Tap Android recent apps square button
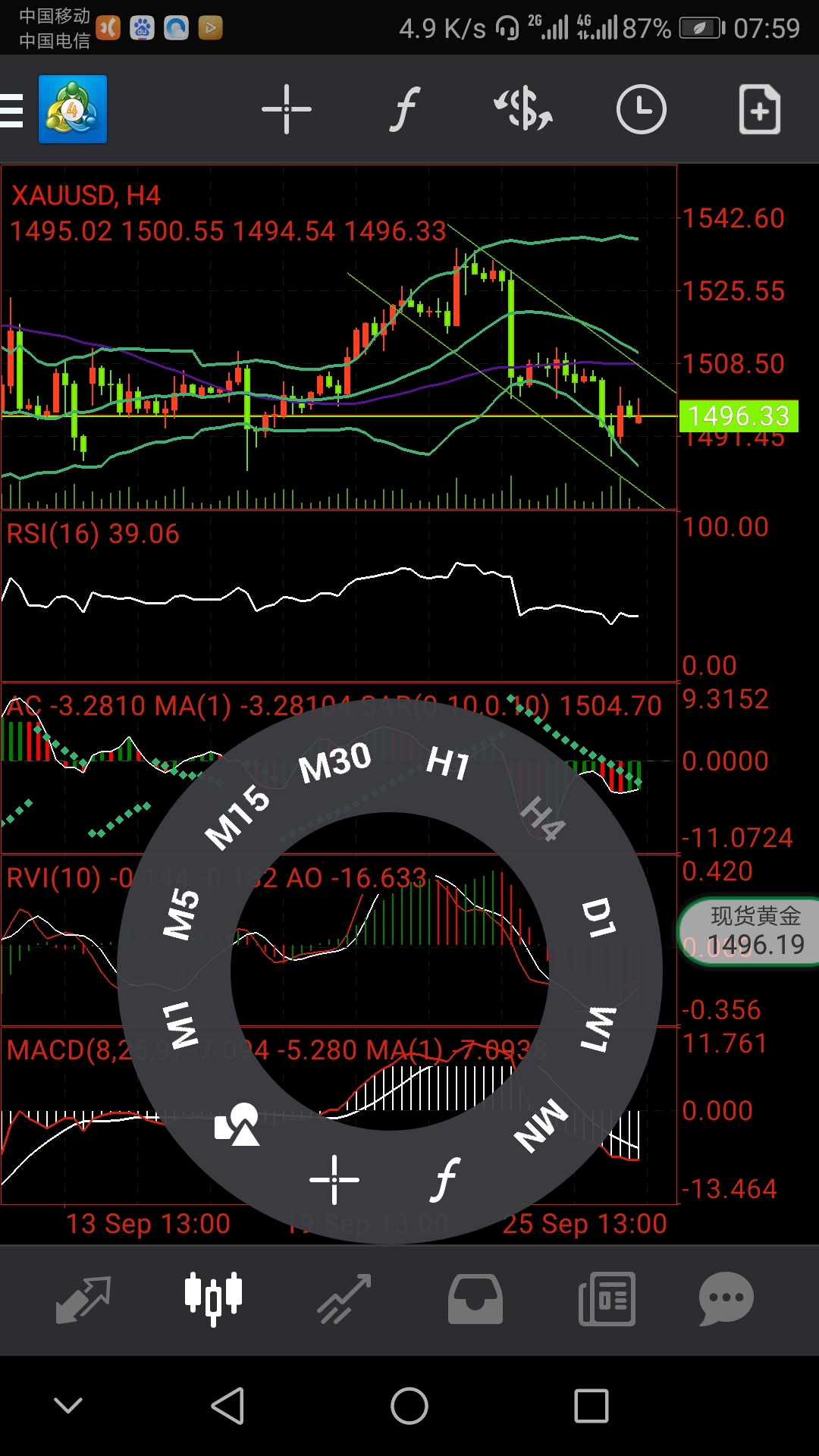The height and width of the screenshot is (1456, 819). coord(591,1406)
